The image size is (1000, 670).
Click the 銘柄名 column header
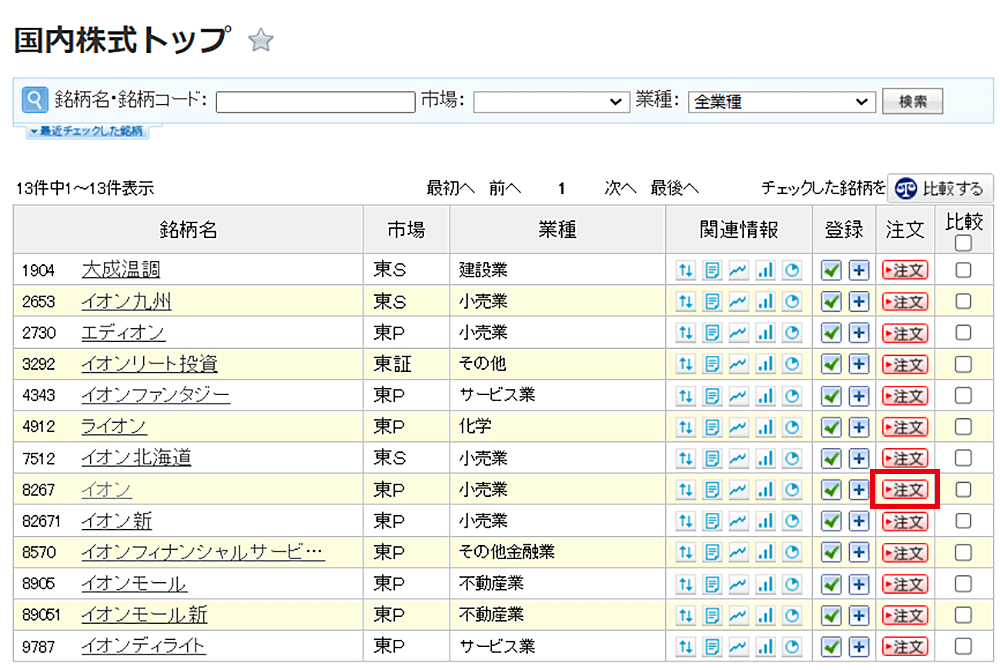[188, 229]
